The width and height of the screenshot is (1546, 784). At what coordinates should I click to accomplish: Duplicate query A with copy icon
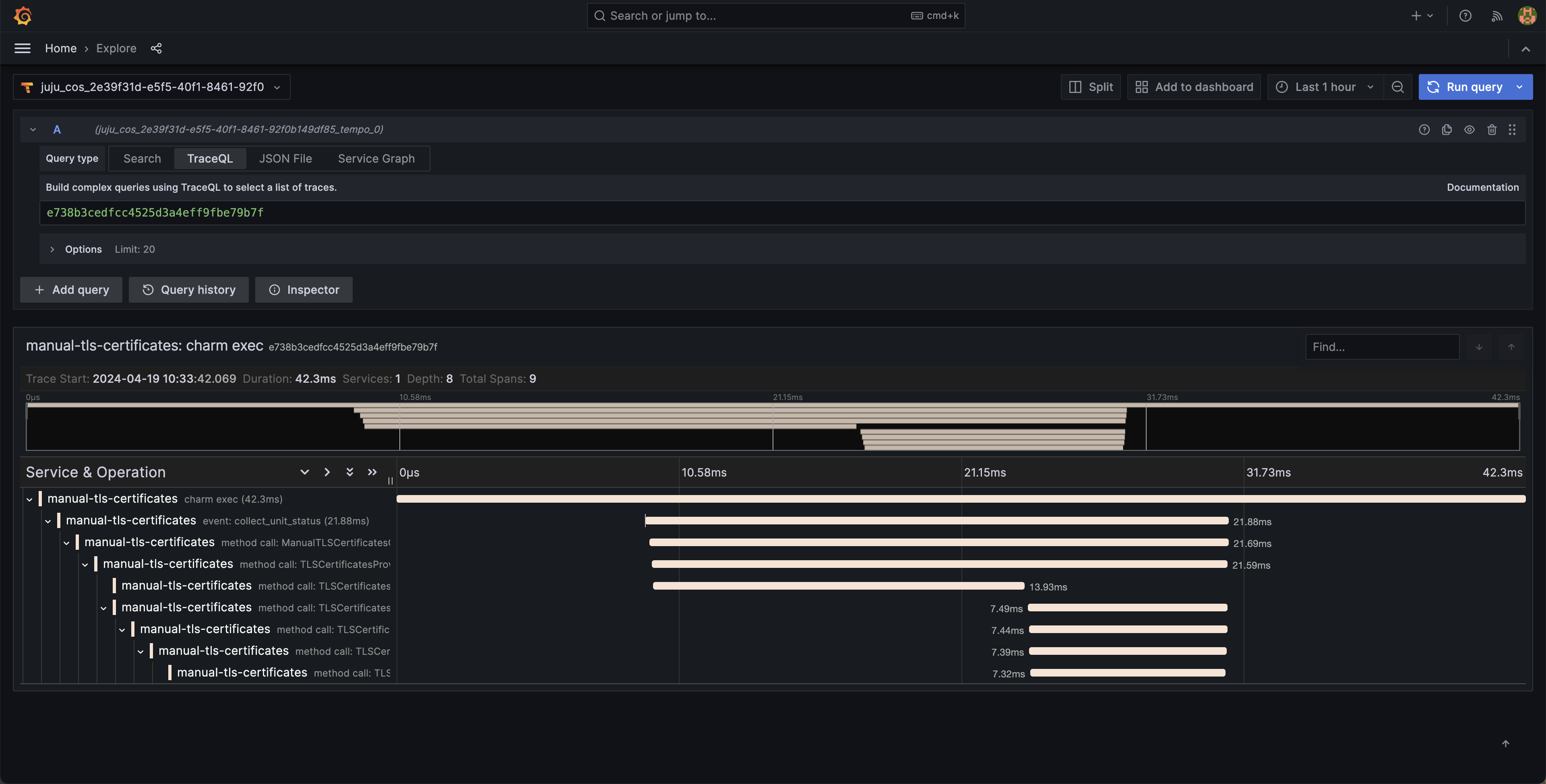coord(1447,130)
